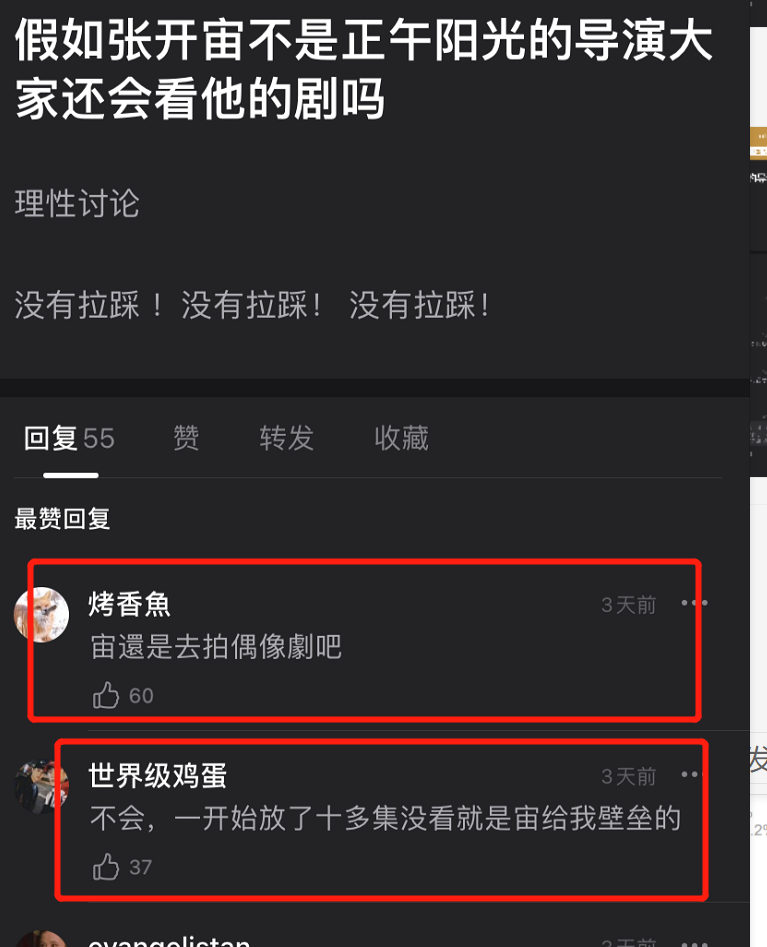The image size is (767, 947).
Task: Select the comment text 宙還是去拍偶像劇吧
Action: (x=216, y=647)
